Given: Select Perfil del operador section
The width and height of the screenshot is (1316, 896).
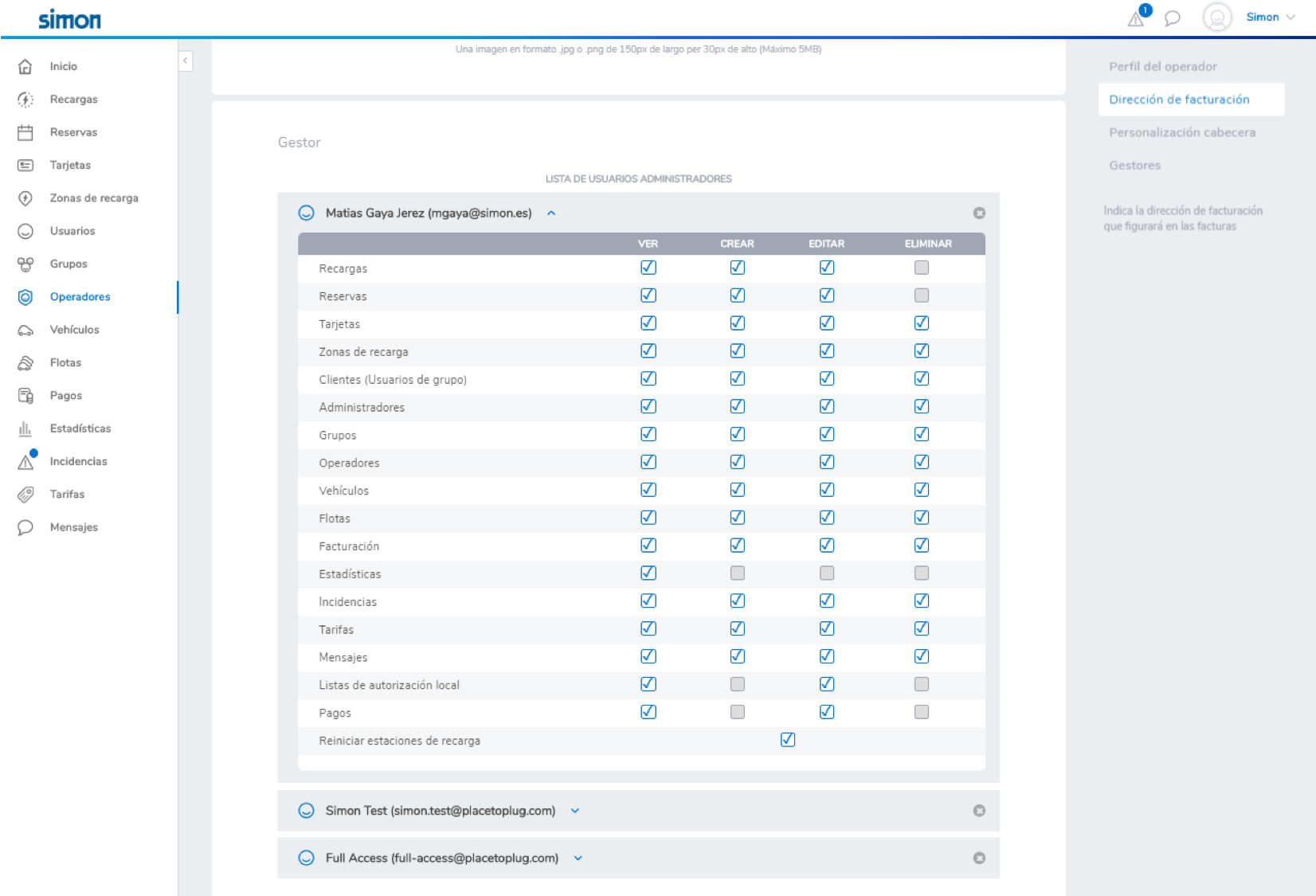Looking at the screenshot, I should [x=1163, y=67].
